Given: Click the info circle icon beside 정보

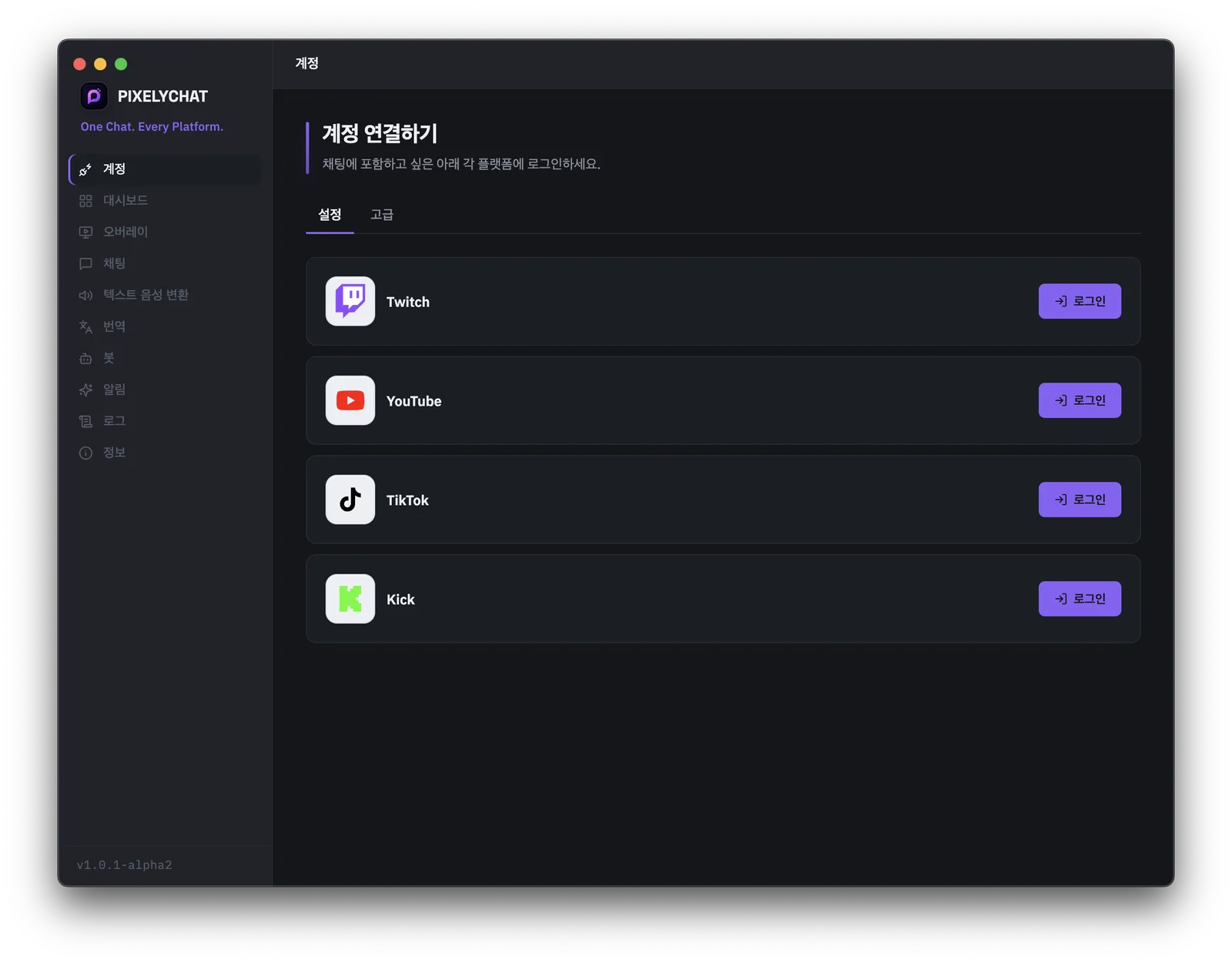Looking at the screenshot, I should tap(85, 453).
